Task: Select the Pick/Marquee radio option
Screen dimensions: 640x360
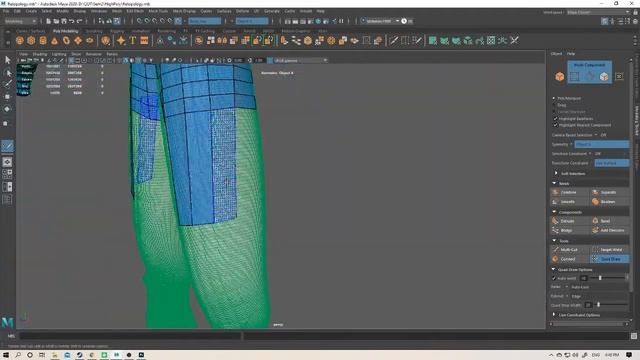Action: click(x=554, y=98)
